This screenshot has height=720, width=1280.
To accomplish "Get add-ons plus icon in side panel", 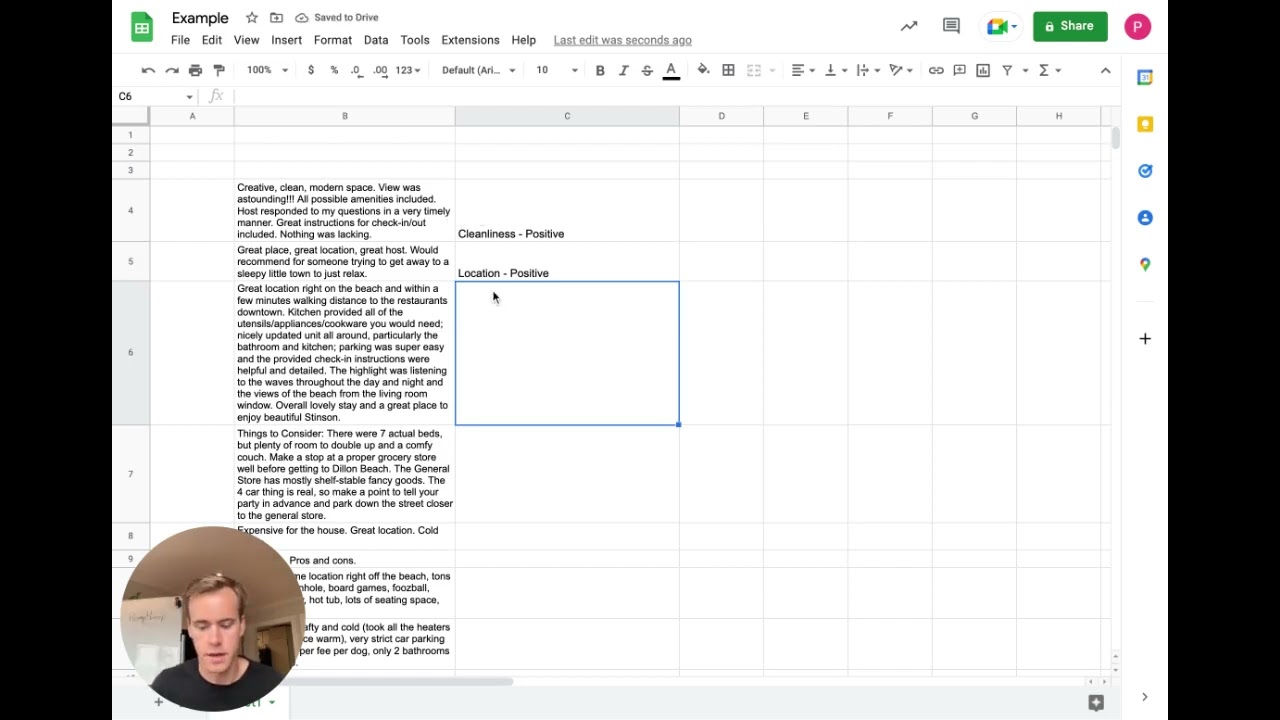I will coord(1145,339).
